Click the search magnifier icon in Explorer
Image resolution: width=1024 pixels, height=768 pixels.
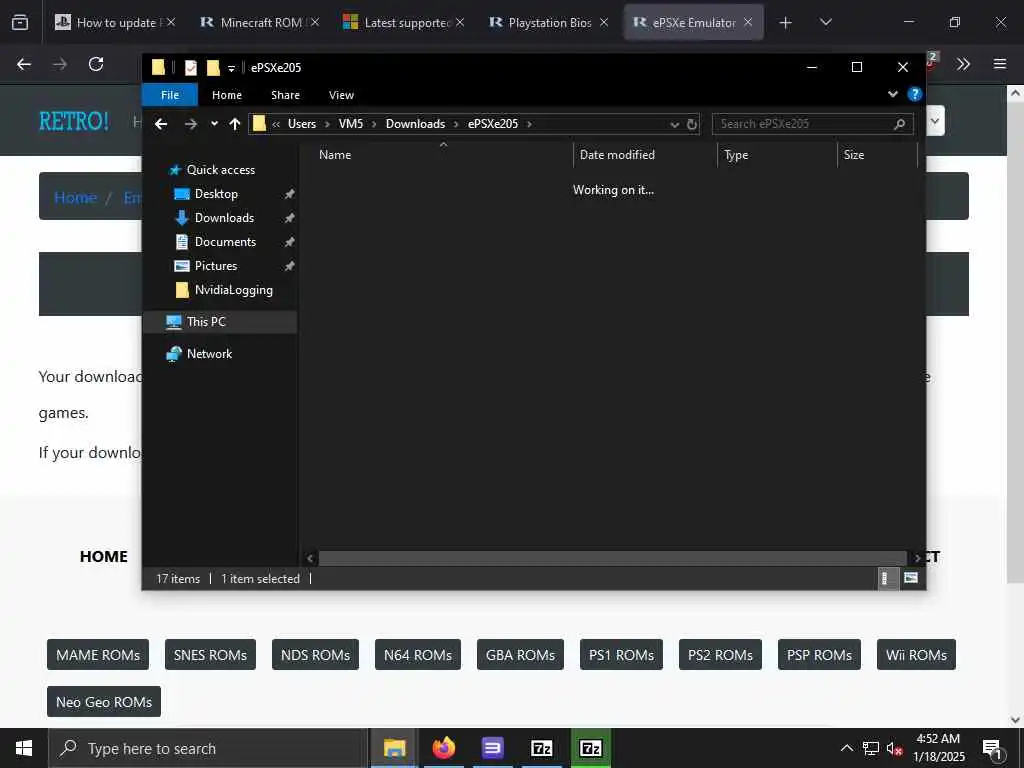899,124
